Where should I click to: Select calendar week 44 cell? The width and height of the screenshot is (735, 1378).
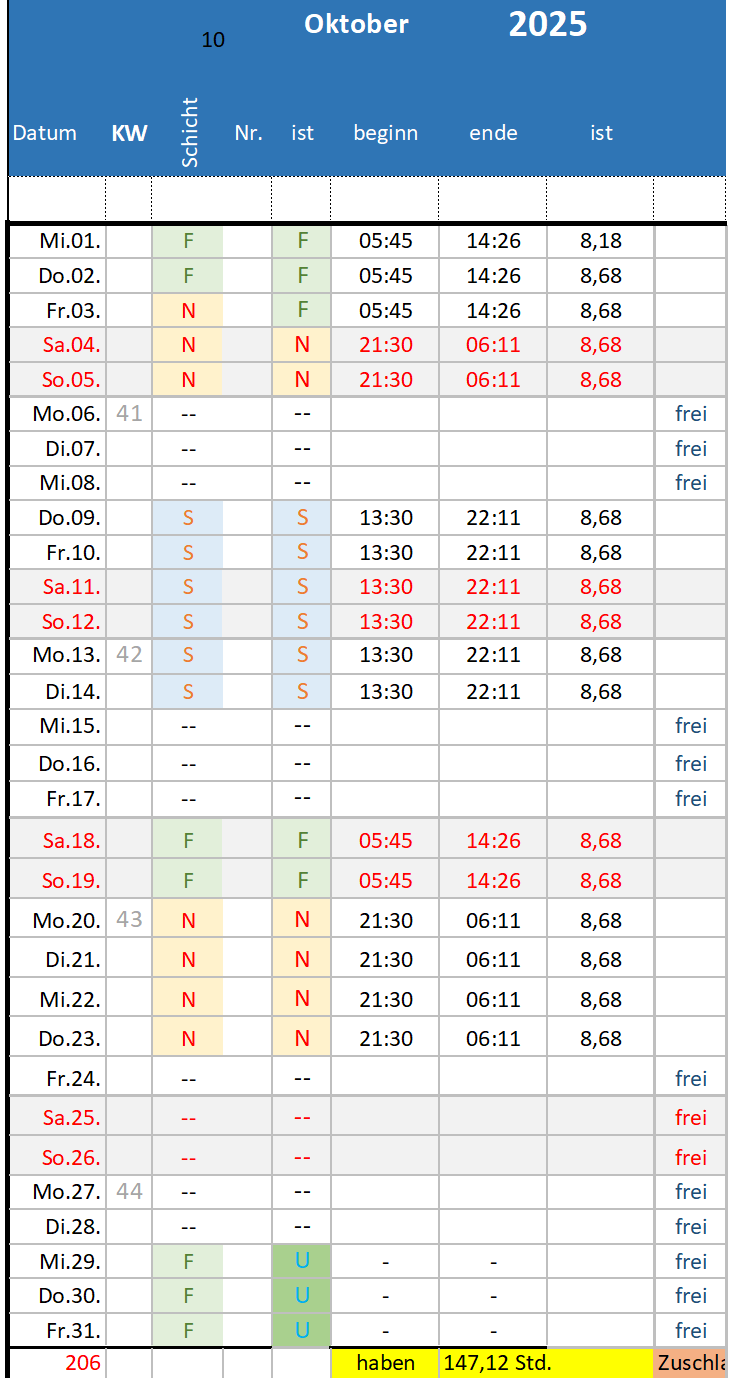(x=129, y=1191)
